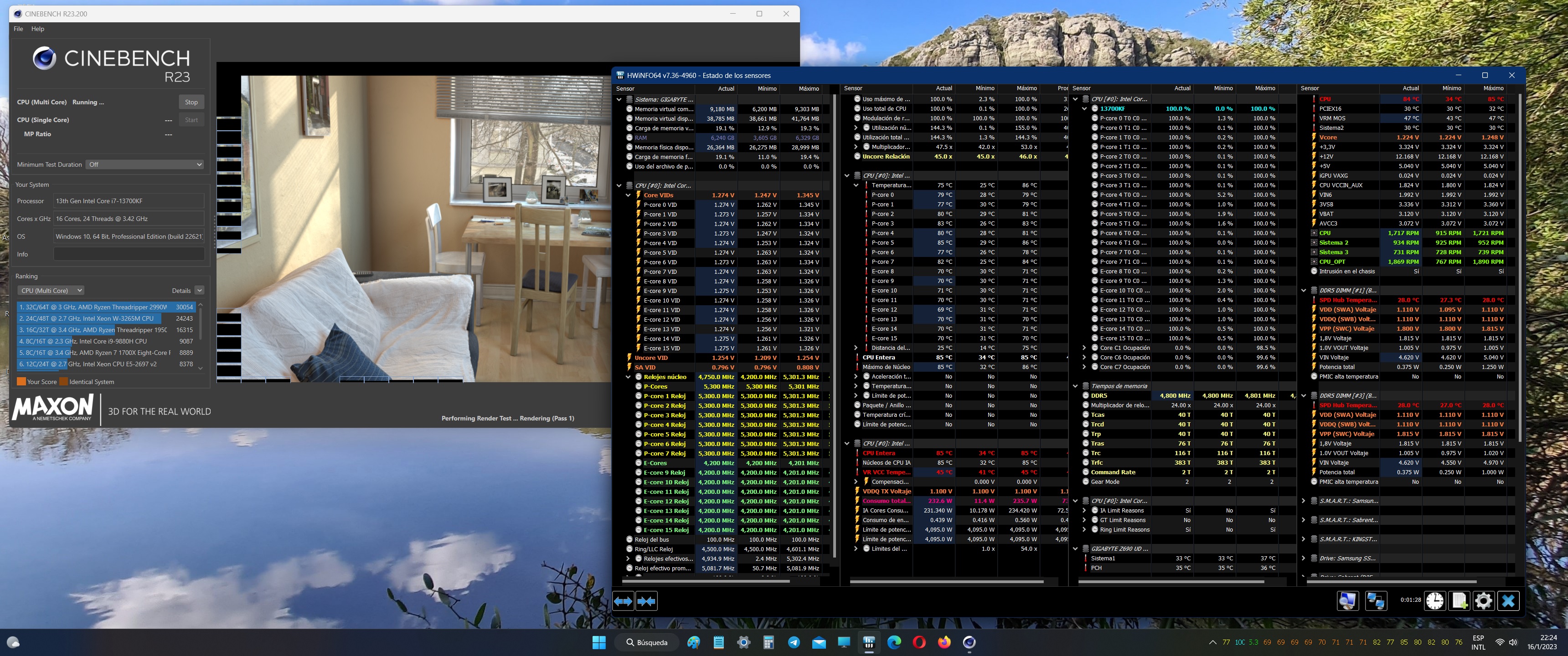
Task: Click the orange Your Score color swatch
Action: [x=21, y=382]
